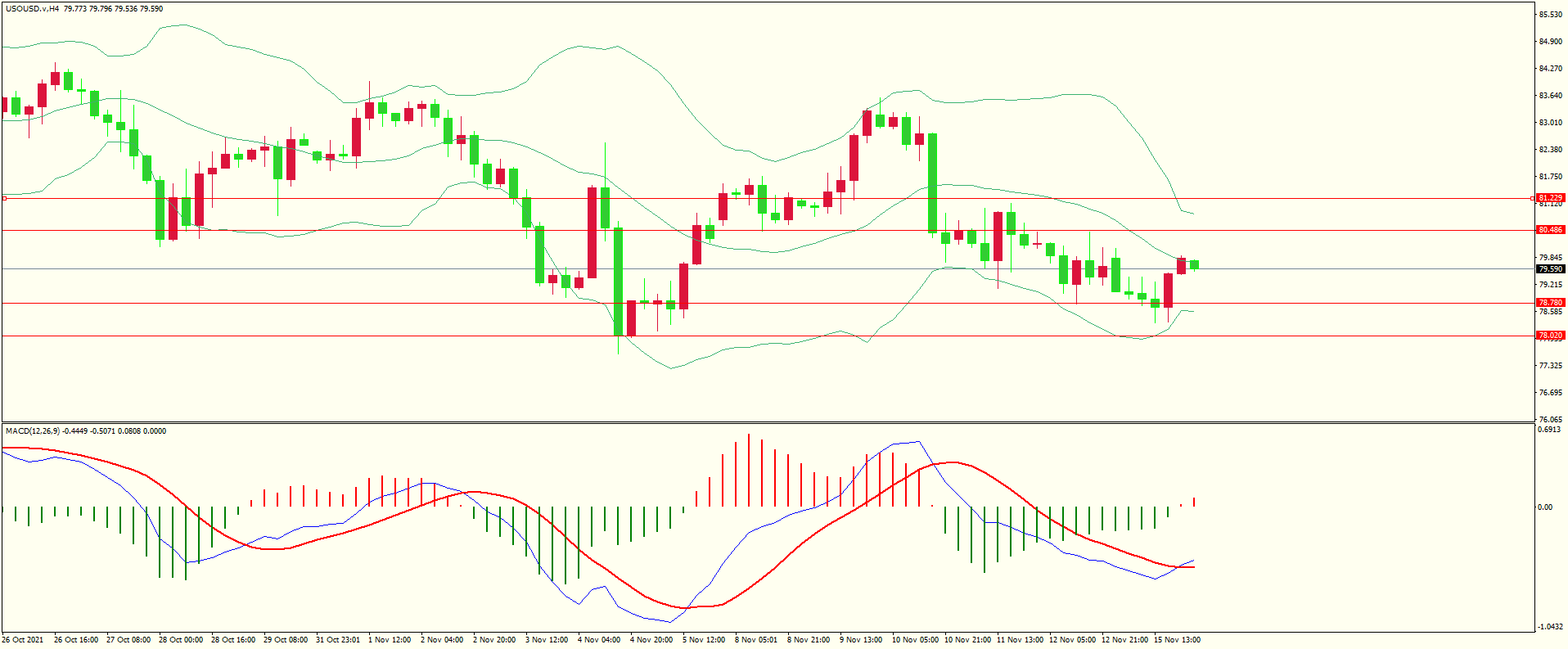Viewport: 1568px width, 649px height.
Task: Select the 80.486 red price level tag
Action: point(1550,230)
